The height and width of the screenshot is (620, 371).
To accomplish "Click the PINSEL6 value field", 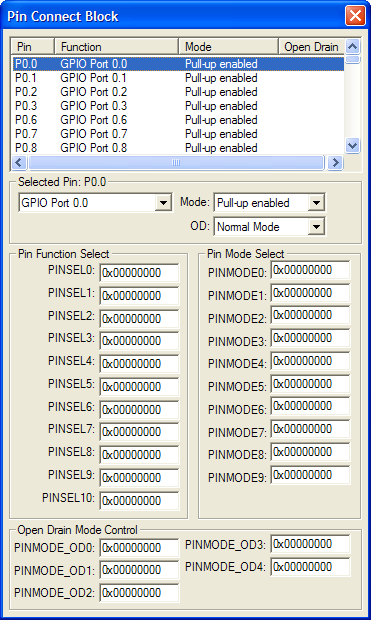I will coord(139,409).
